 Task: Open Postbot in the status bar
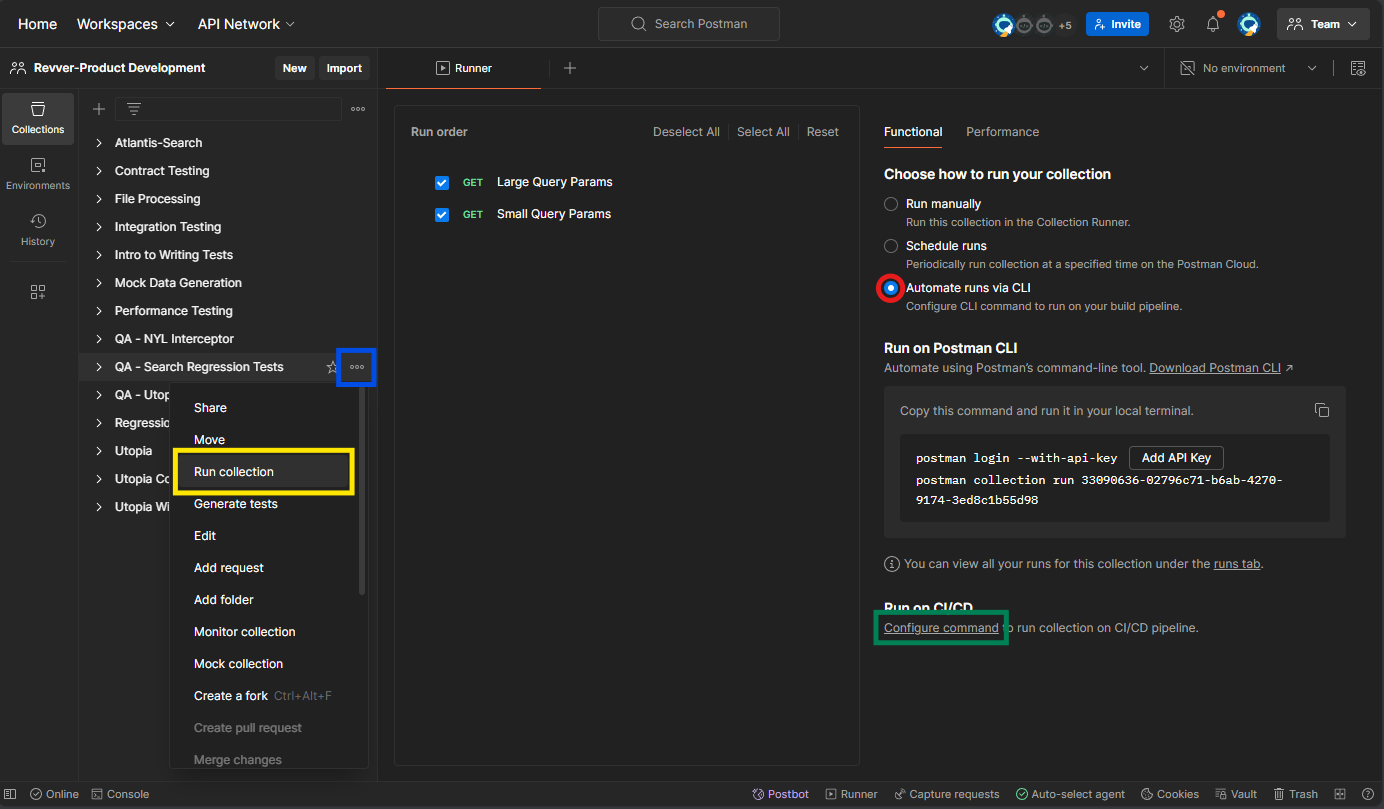click(780, 794)
